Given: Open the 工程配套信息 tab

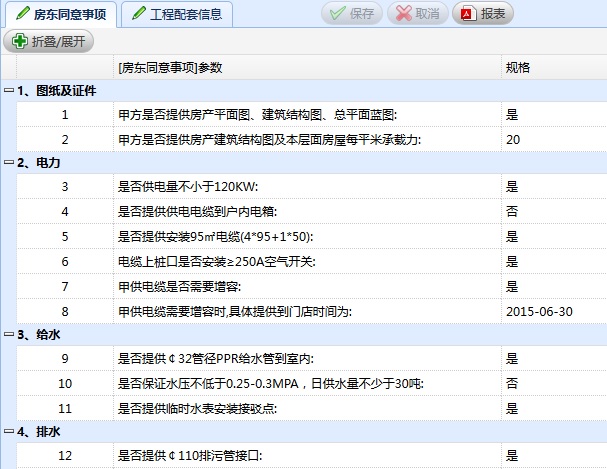Looking at the screenshot, I should point(177,14).
